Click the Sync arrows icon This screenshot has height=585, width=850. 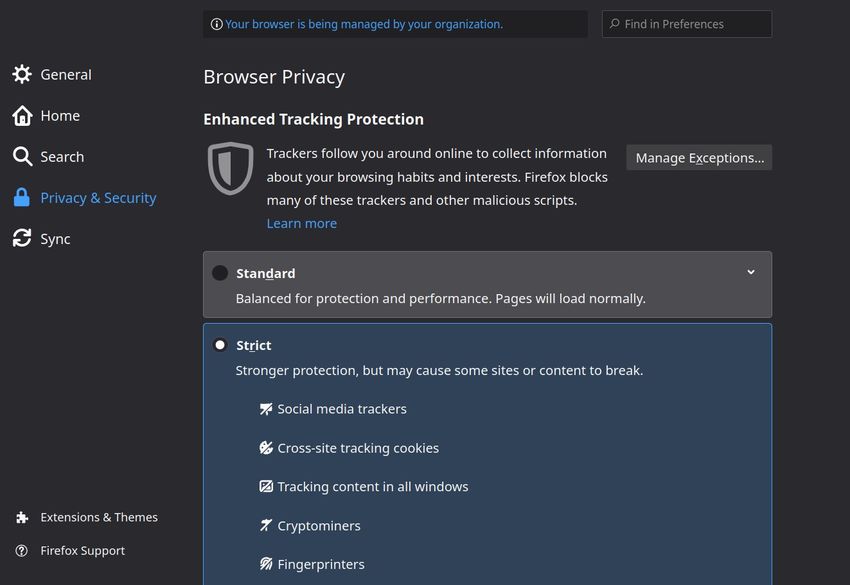tap(22, 238)
